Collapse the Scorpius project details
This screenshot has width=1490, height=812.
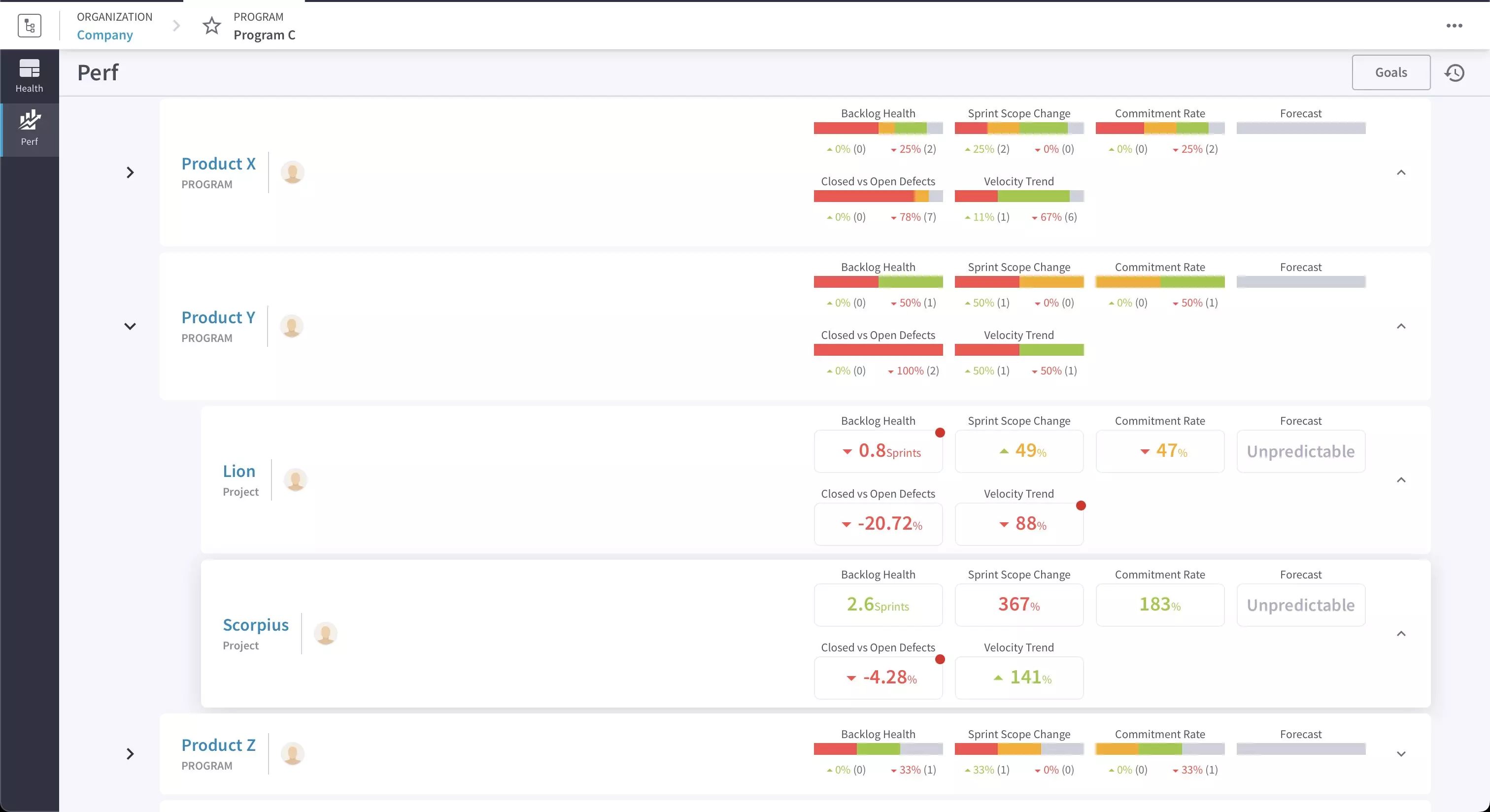1400,633
